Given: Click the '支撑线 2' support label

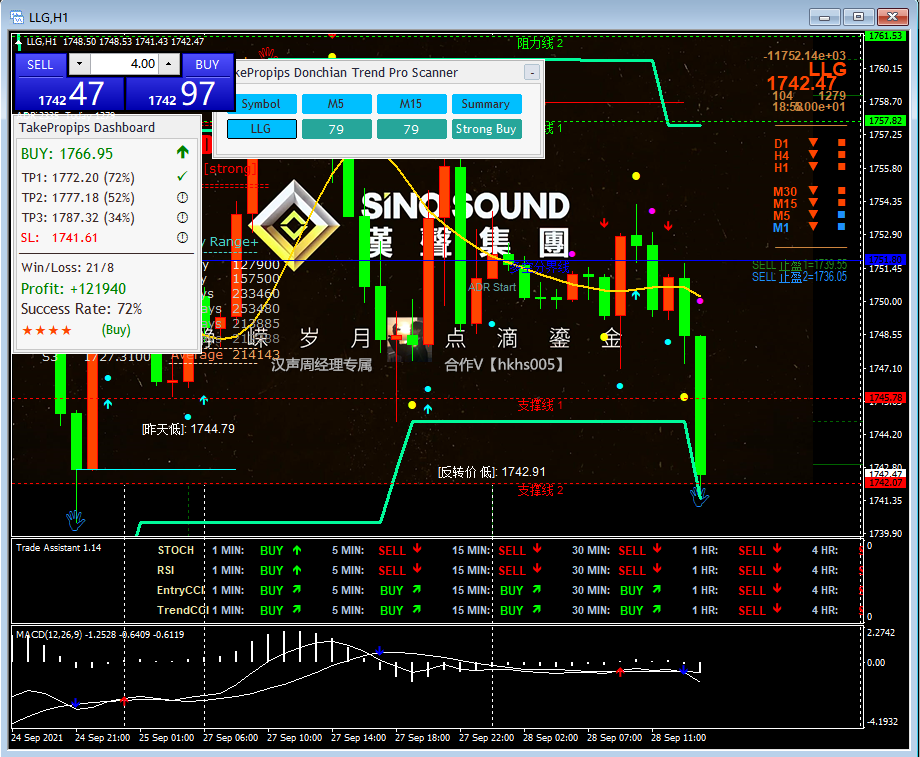Looking at the screenshot, I should 540,490.
